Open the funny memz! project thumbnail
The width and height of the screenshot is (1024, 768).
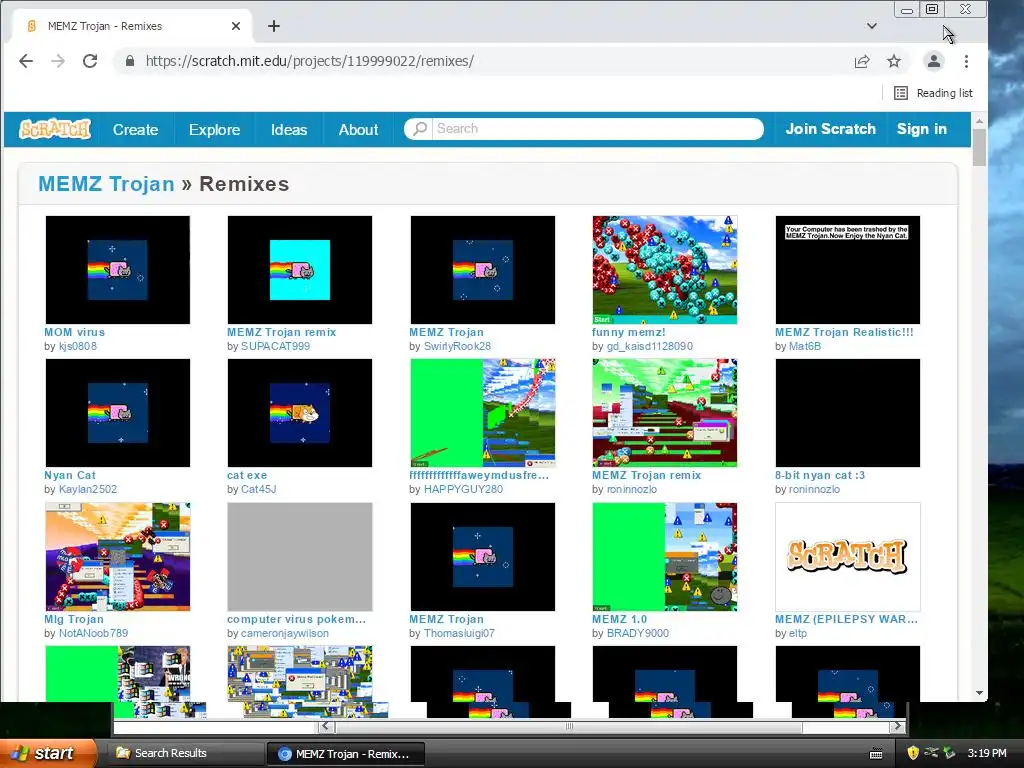(x=665, y=270)
